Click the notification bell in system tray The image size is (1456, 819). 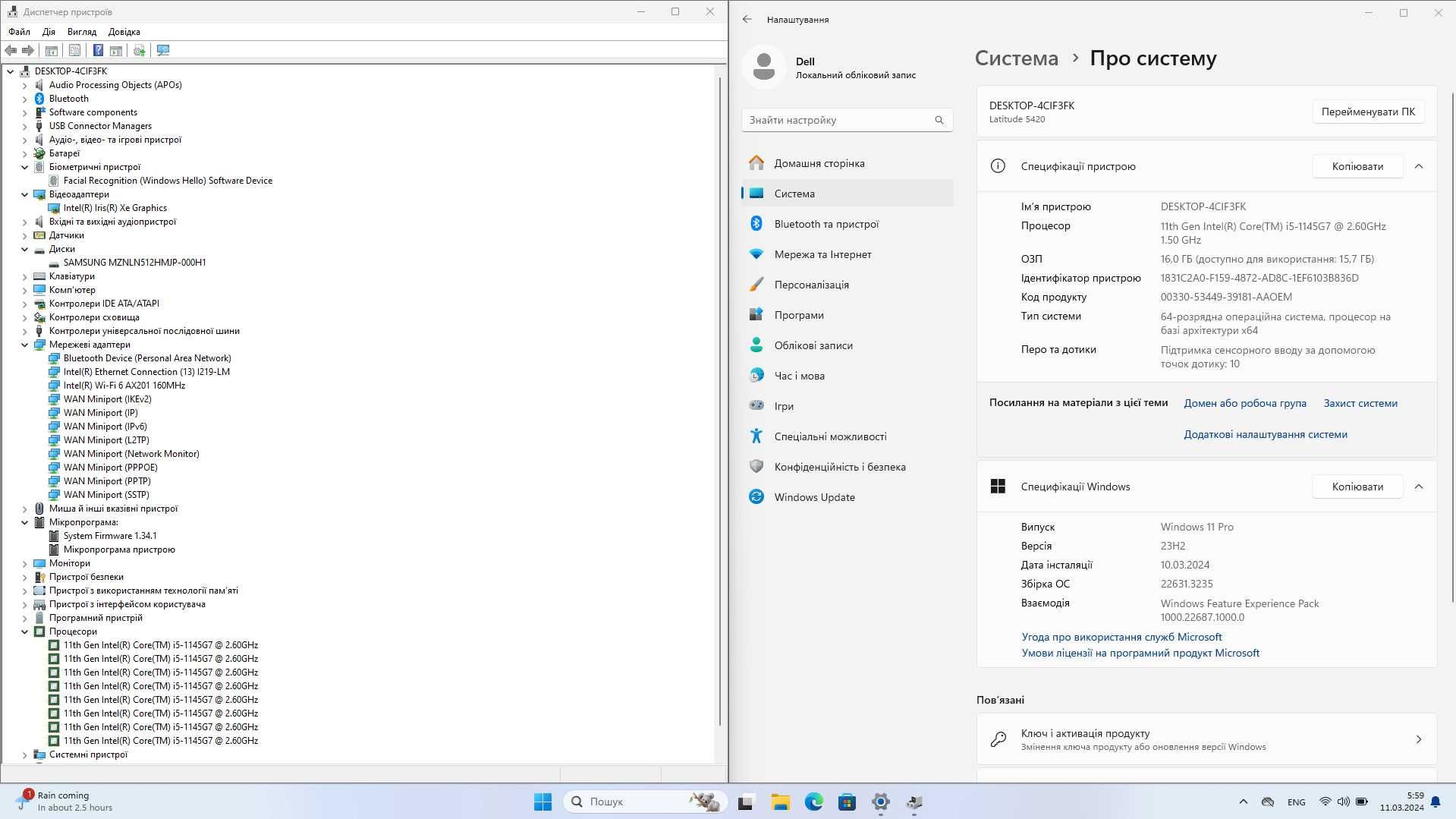(1436, 802)
